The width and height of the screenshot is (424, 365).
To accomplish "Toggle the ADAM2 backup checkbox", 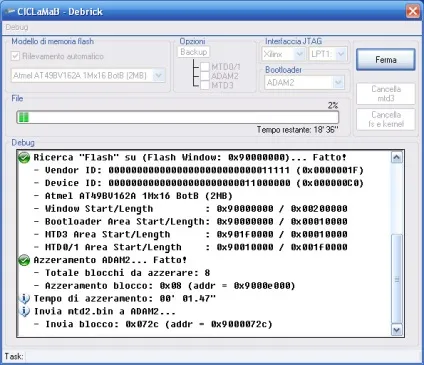I will pyautogui.click(x=205, y=76).
